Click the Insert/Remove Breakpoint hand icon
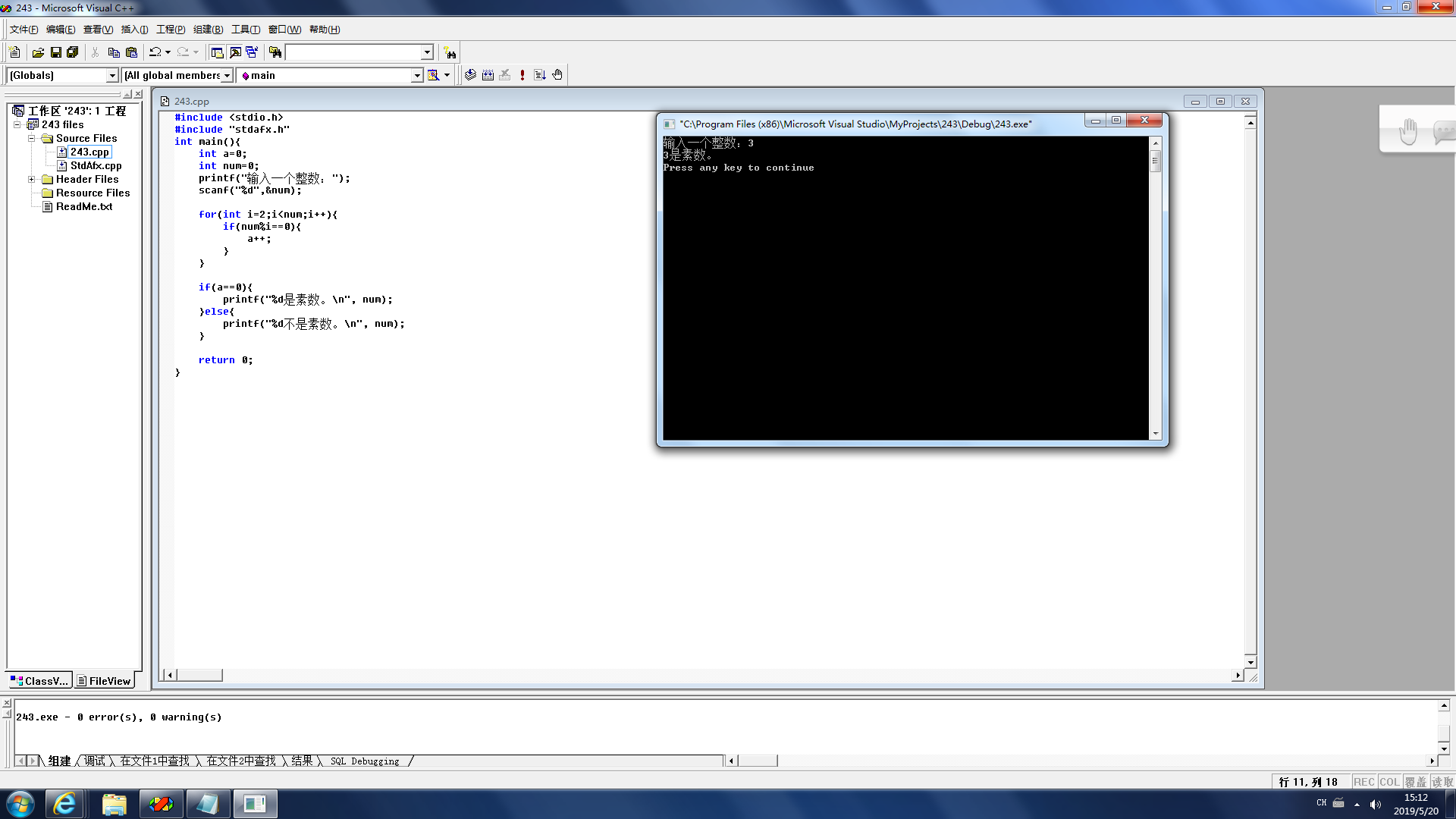Screen dimensions: 1456x819 [x=557, y=75]
